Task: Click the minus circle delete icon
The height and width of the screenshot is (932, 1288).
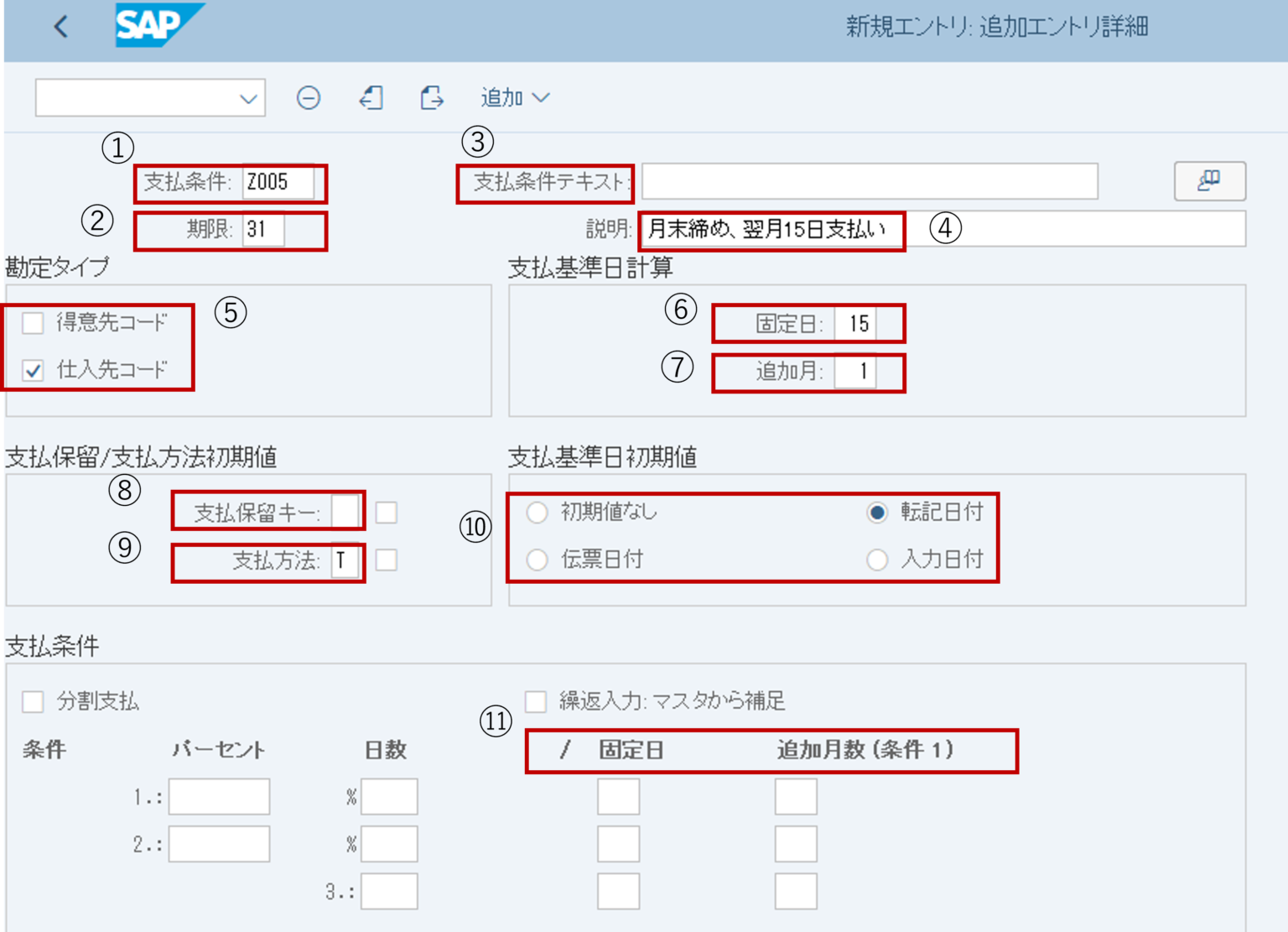Action: point(309,98)
